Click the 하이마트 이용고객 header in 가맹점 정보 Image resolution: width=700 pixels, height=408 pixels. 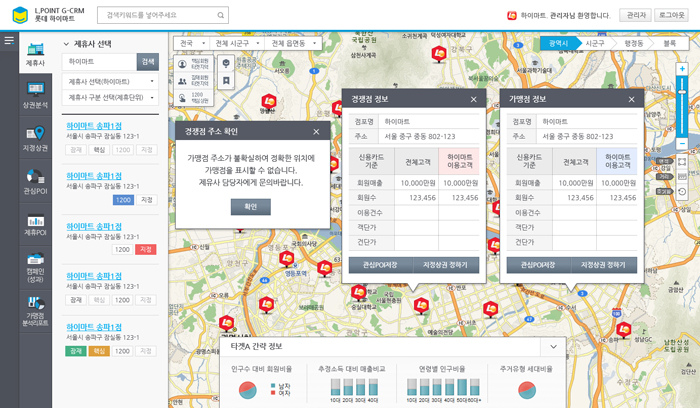tap(617, 161)
